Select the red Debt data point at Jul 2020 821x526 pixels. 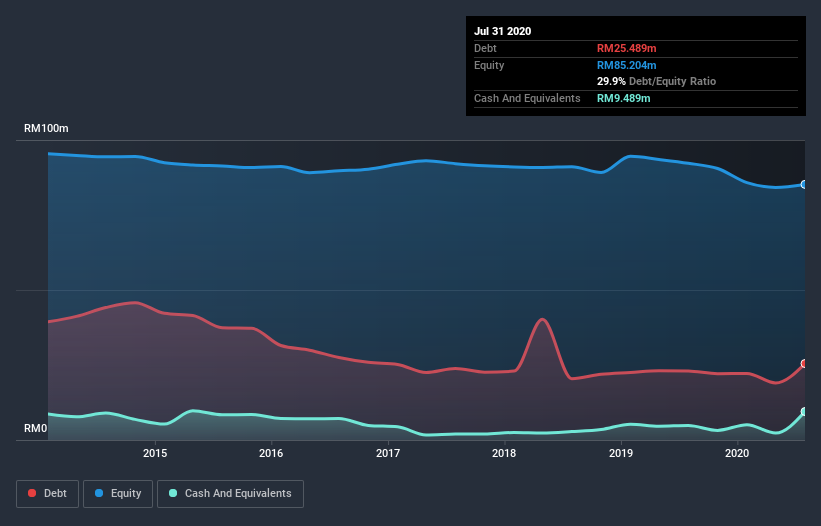[804, 364]
